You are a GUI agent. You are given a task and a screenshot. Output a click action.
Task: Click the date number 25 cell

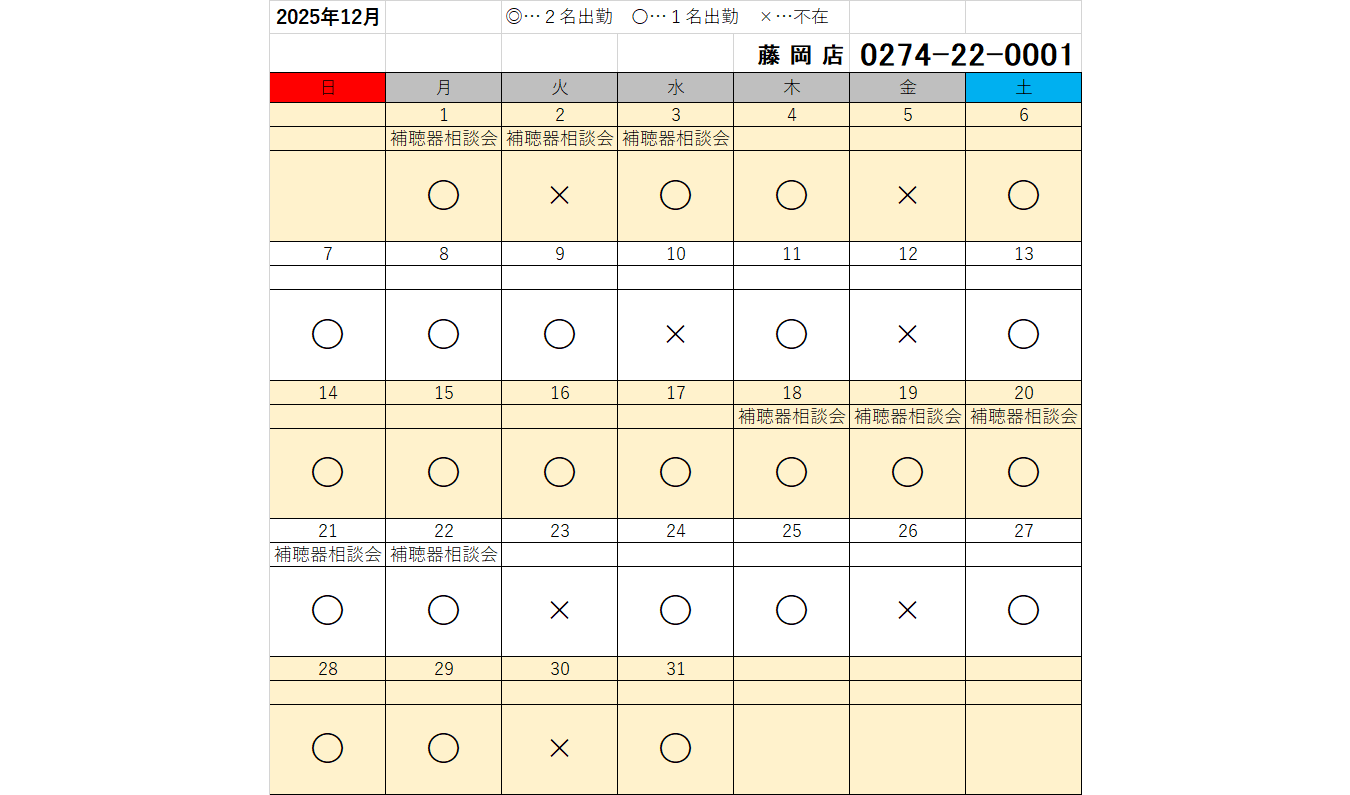coord(791,531)
